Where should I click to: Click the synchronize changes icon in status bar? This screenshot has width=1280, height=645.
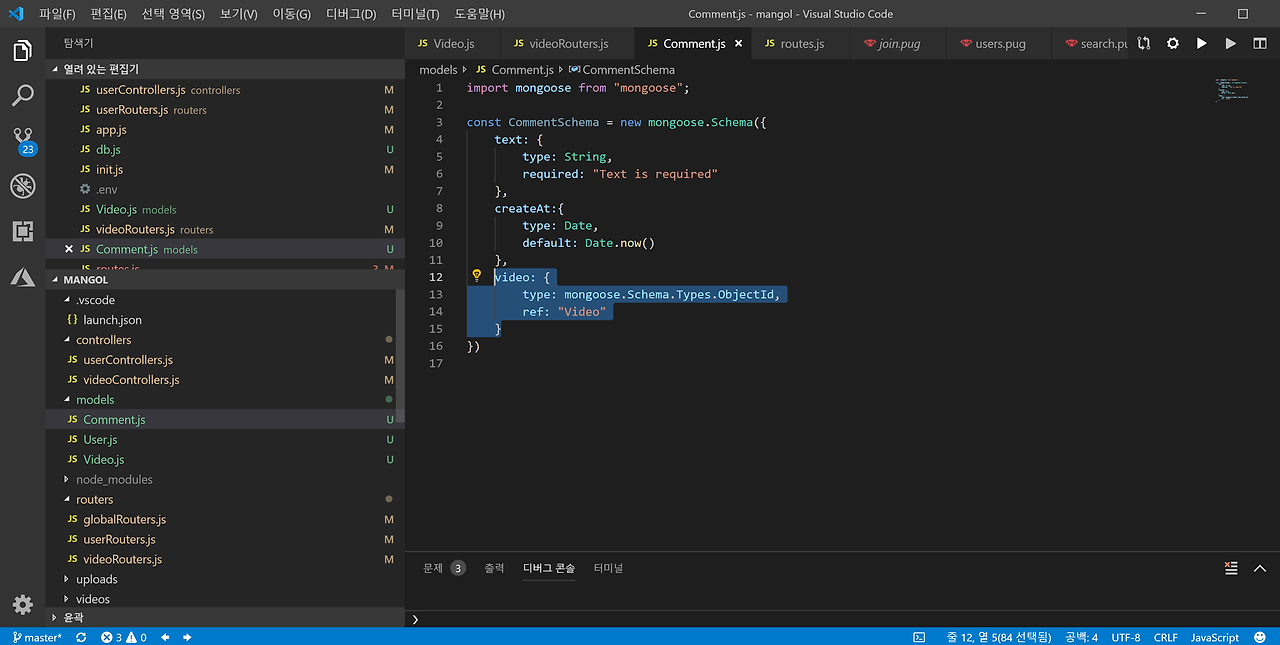point(81,637)
